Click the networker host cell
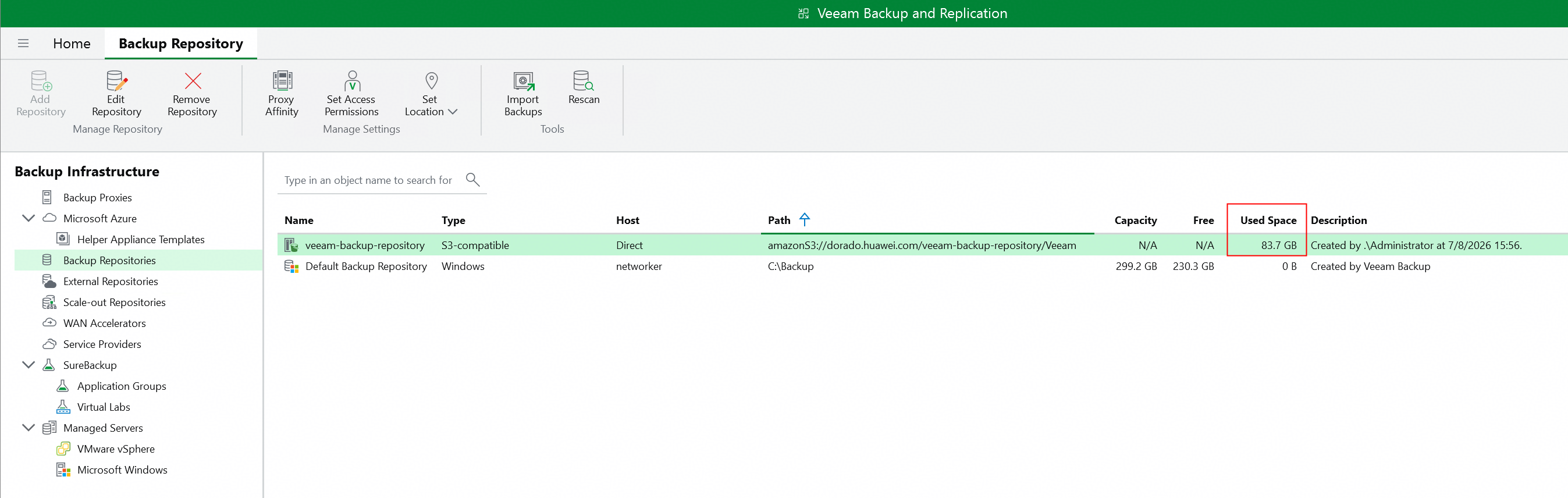 (x=638, y=266)
